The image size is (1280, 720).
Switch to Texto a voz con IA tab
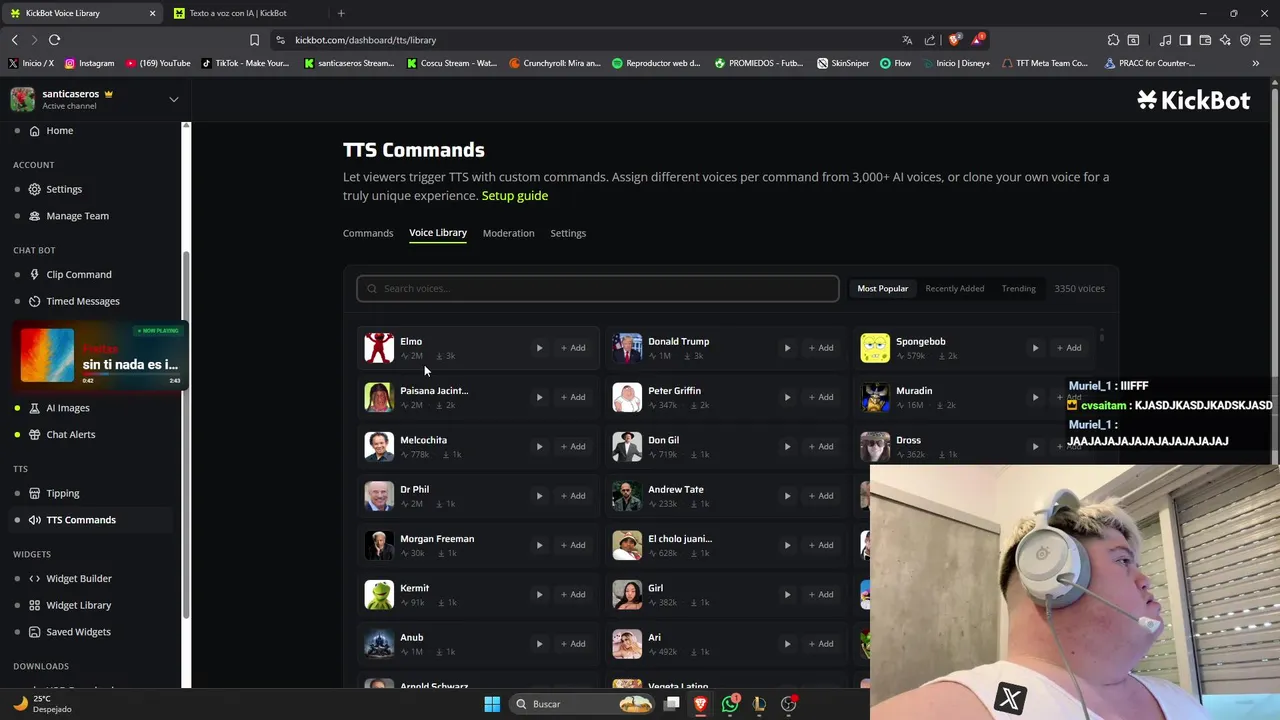[238, 13]
